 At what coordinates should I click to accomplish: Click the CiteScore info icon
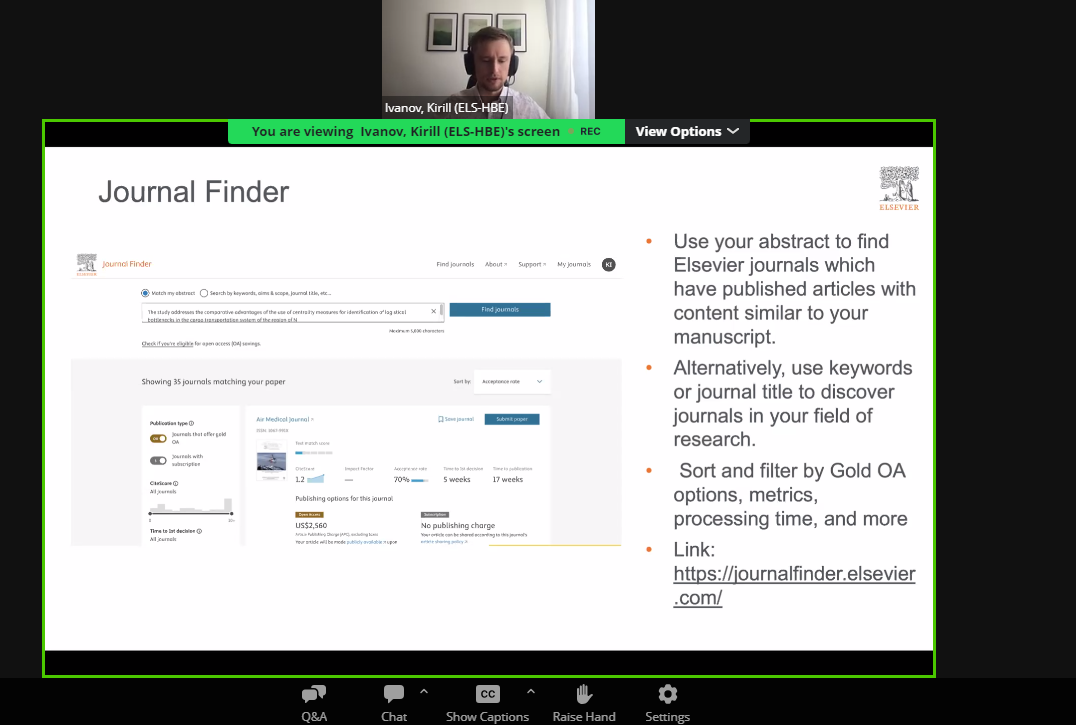coord(176,484)
